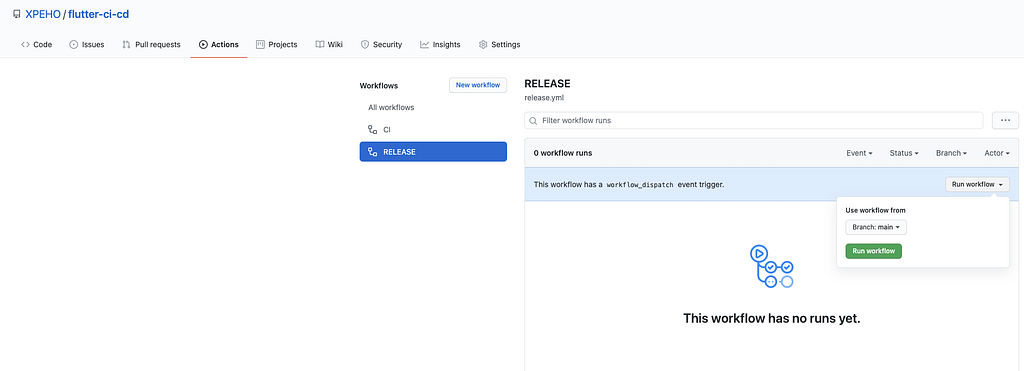Image resolution: width=1024 pixels, height=371 pixels.
Task: Click the RELEASE heading
Action: tap(547, 84)
